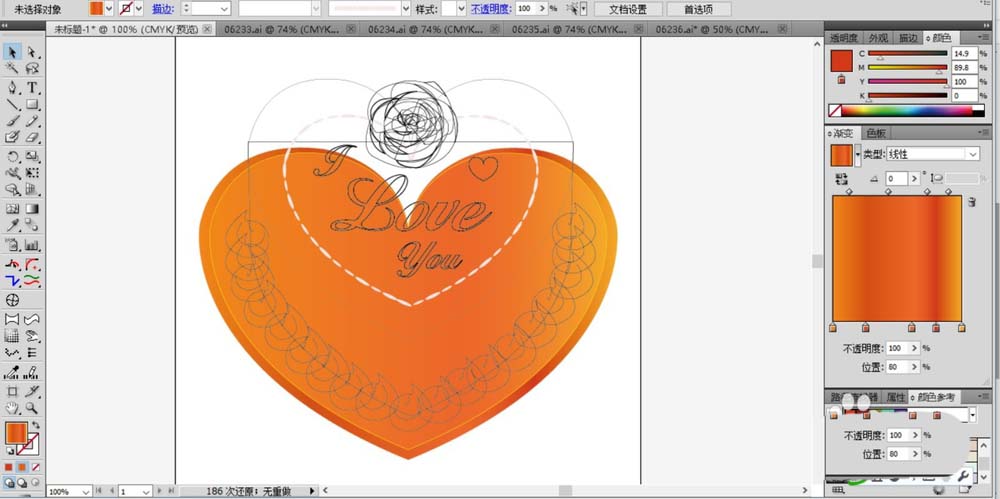This screenshot has width=1000, height=499.
Task: Select the Paintbrush tool
Action: click(x=12, y=121)
